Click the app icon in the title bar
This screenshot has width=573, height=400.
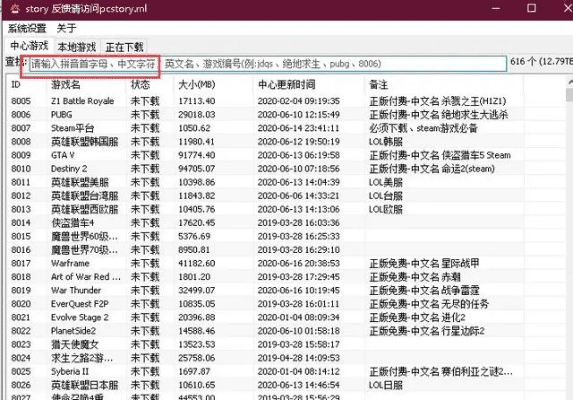coord(15,8)
